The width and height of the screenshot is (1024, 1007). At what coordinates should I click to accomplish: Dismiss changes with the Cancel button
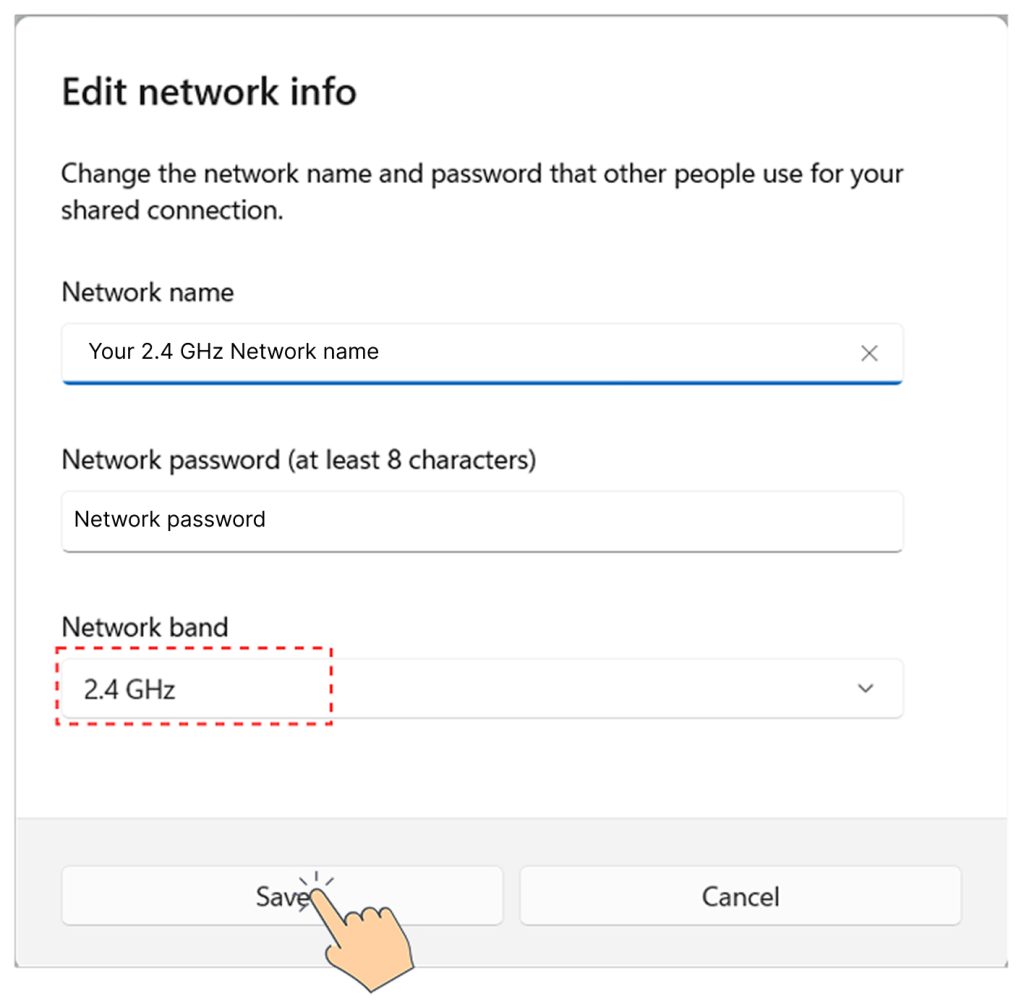coord(740,896)
